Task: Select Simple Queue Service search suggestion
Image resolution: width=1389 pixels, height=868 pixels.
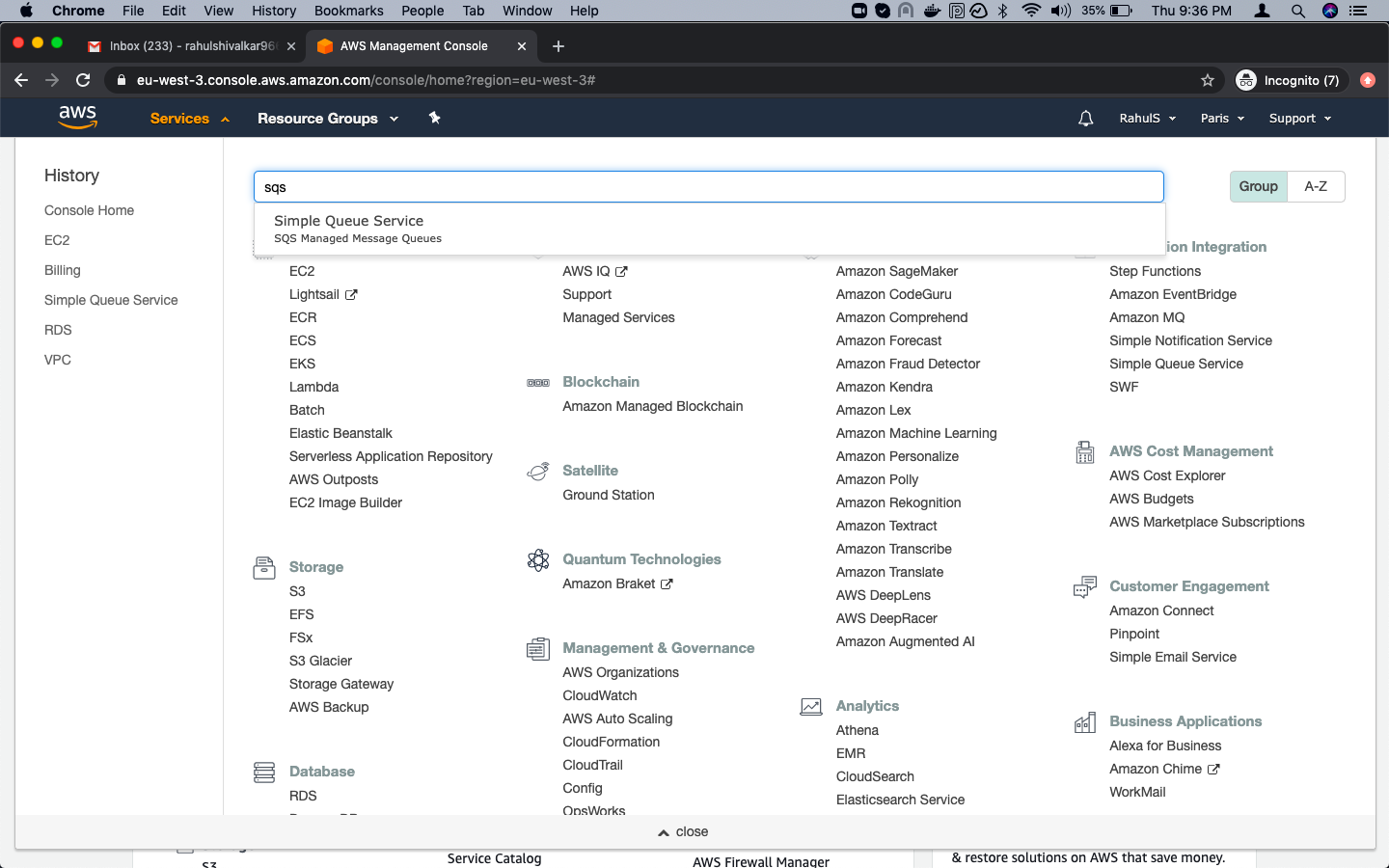Action: [709, 229]
